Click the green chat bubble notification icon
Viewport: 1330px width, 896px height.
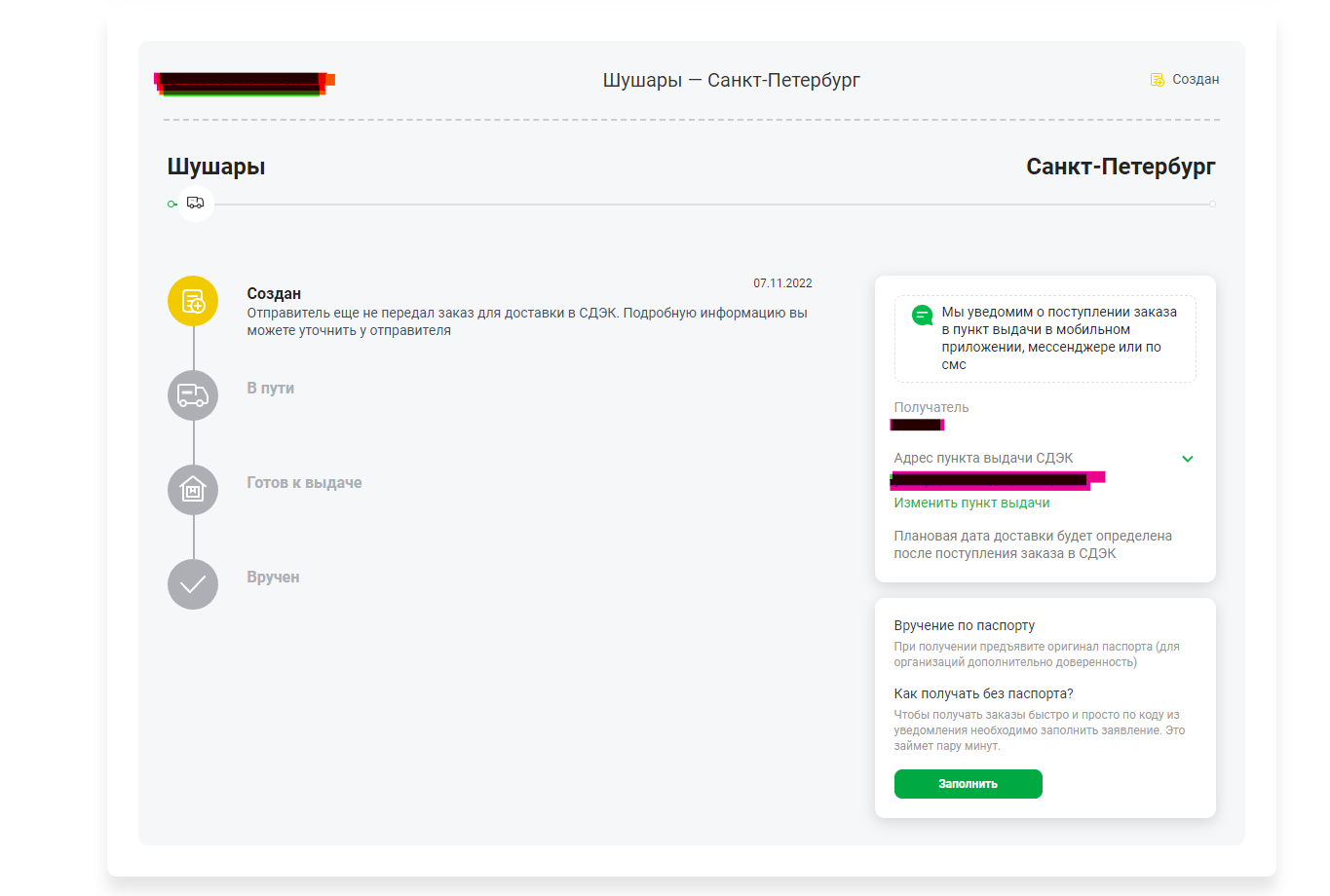(x=922, y=316)
